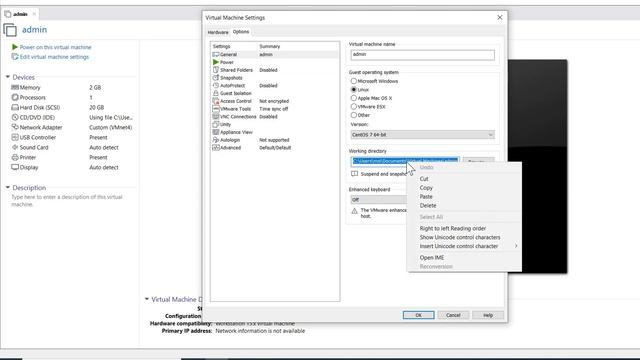Click the Network Adapter icon
This screenshot has width=640, height=360.
[x=15, y=127]
